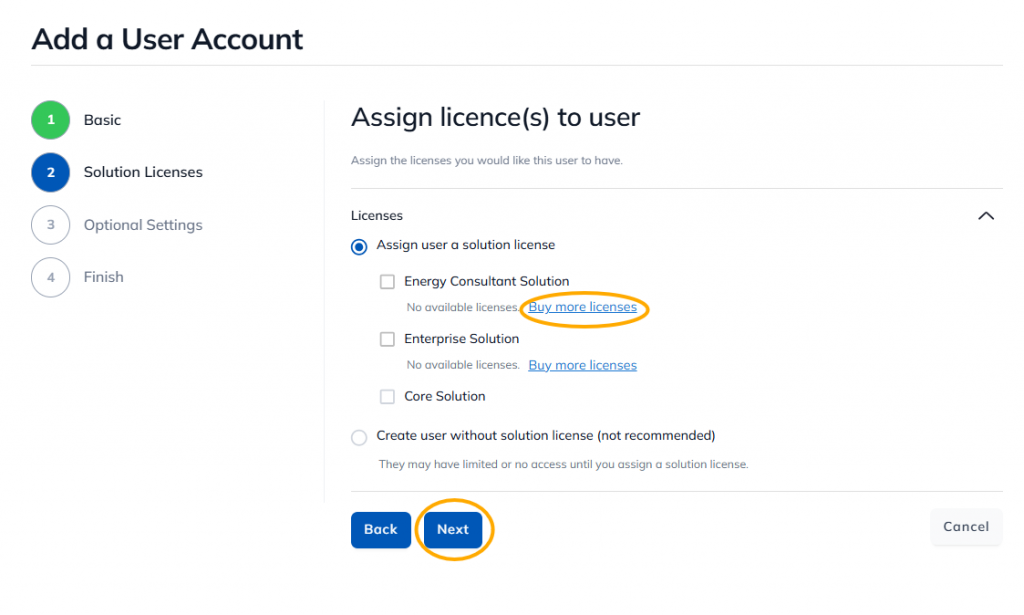Collapse the Licenses section using the chevron

[x=986, y=216]
